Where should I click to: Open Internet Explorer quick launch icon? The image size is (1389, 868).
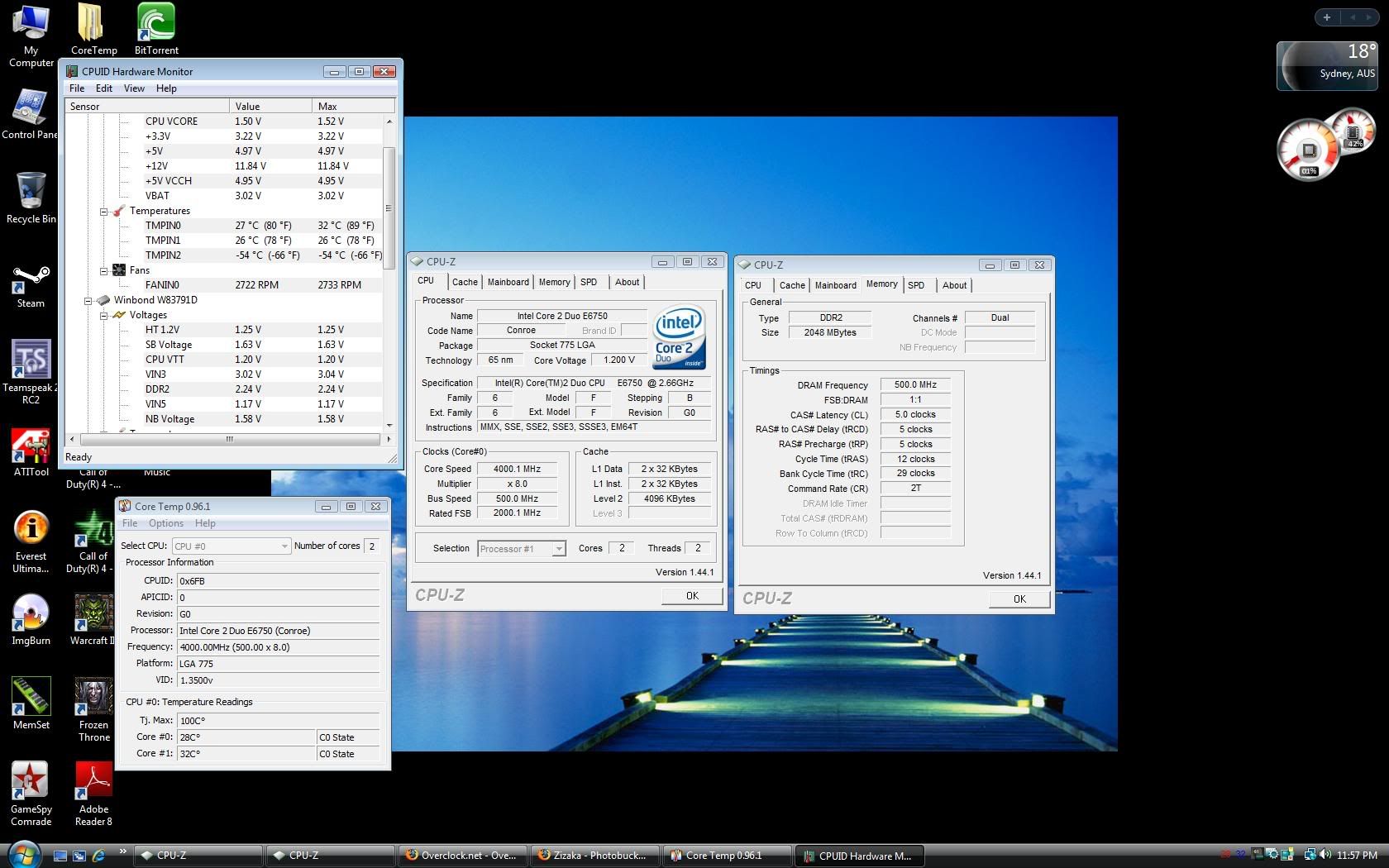point(98,856)
